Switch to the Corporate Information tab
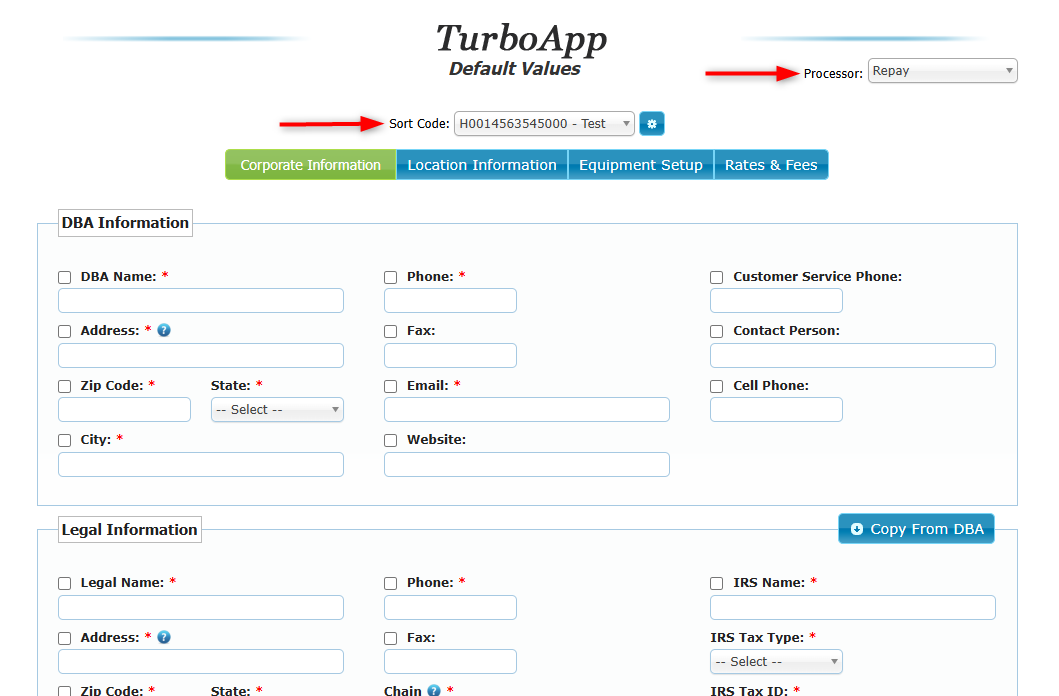1059x696 pixels. point(311,165)
